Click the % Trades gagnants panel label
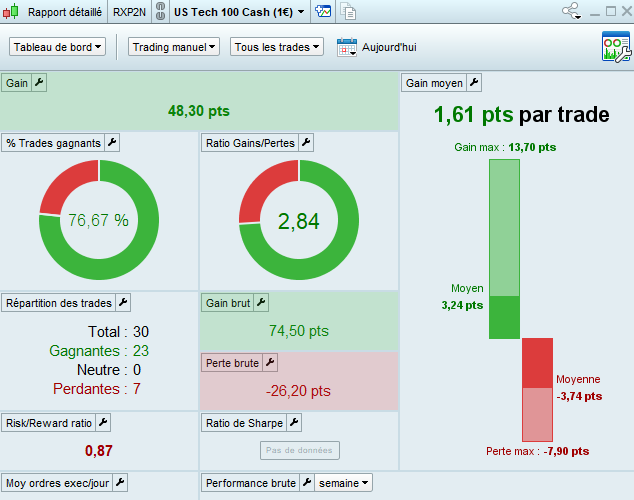The image size is (634, 500). pyautogui.click(x=53, y=143)
